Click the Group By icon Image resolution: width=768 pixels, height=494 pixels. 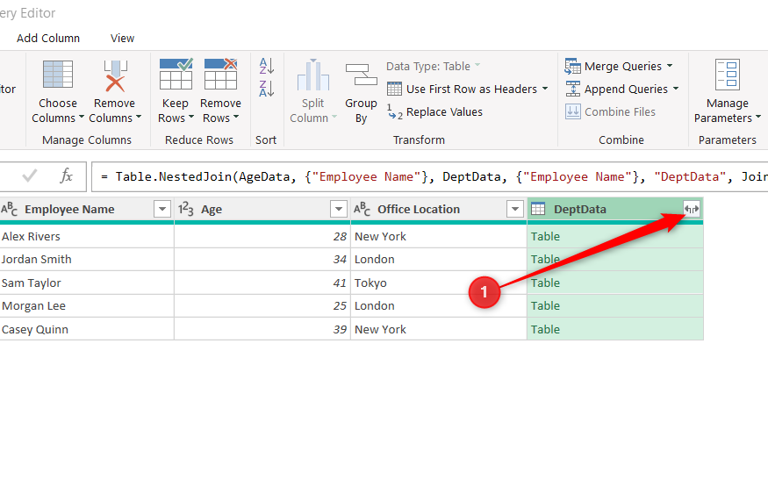tap(361, 74)
